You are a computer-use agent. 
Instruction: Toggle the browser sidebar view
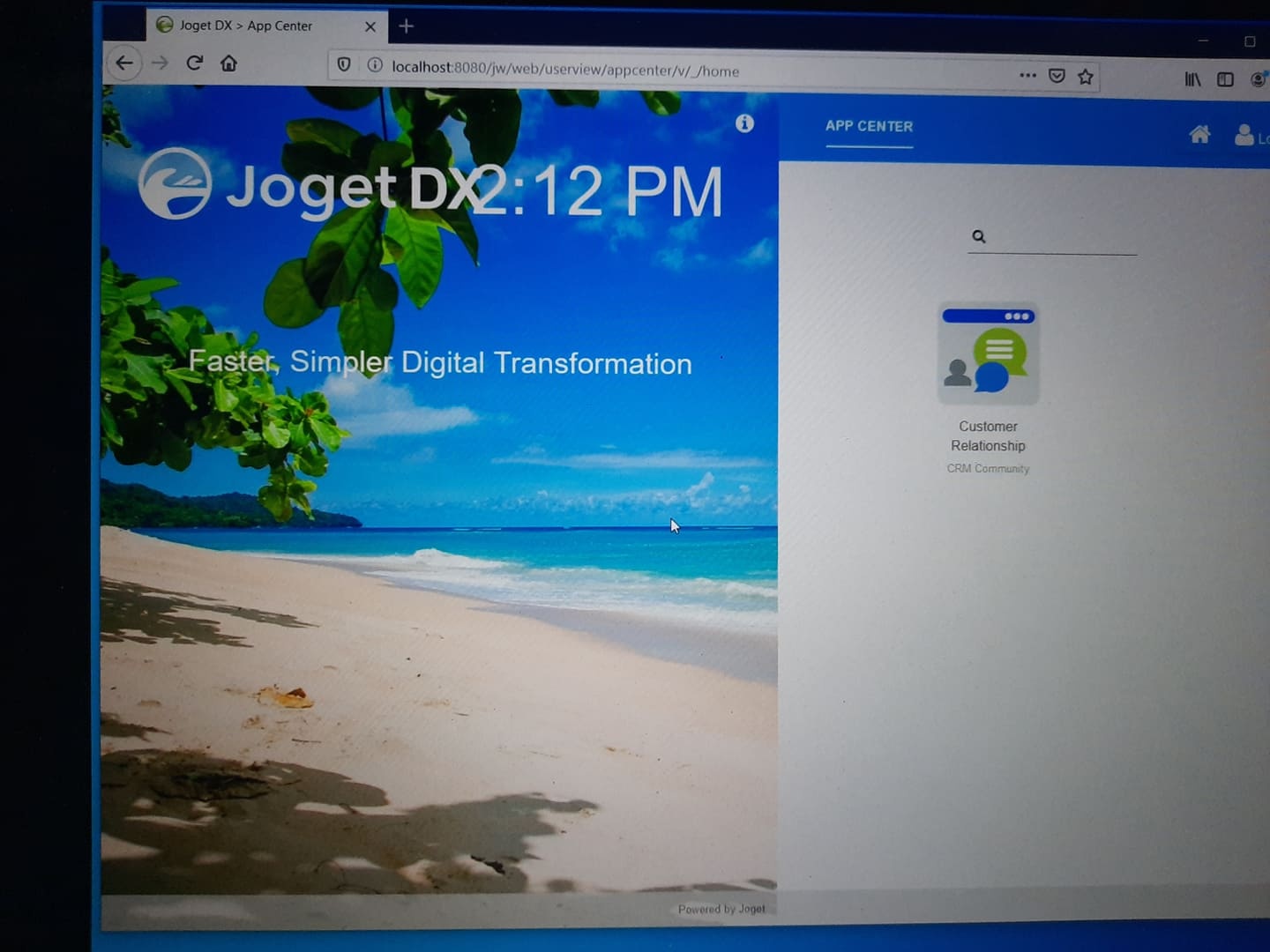tap(1225, 79)
